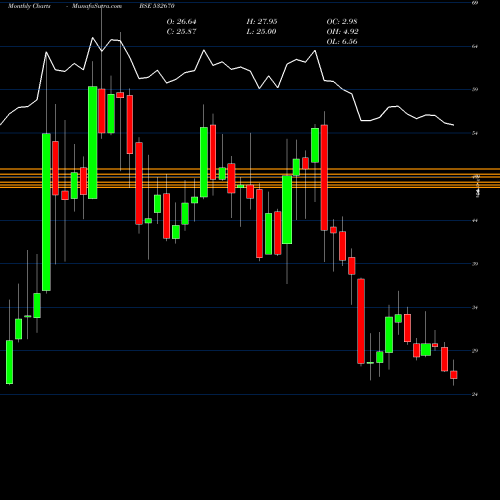
Task: Click the '39' price axis label
Action: click(x=475, y=264)
